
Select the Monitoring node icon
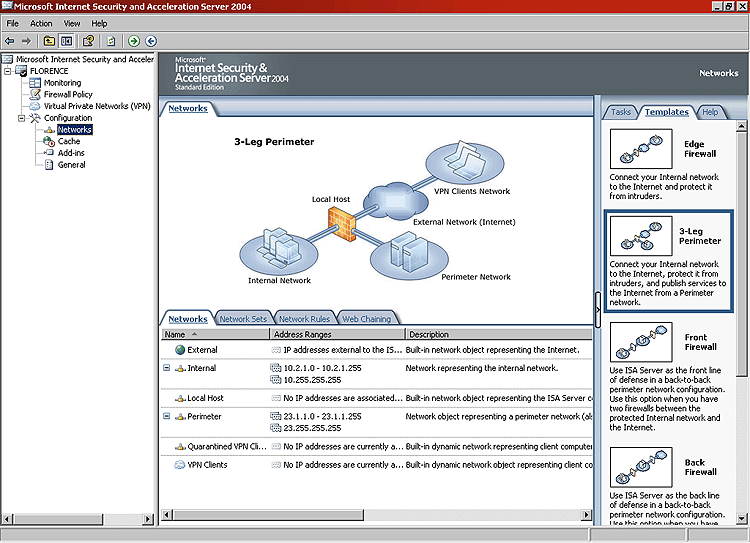(x=35, y=83)
